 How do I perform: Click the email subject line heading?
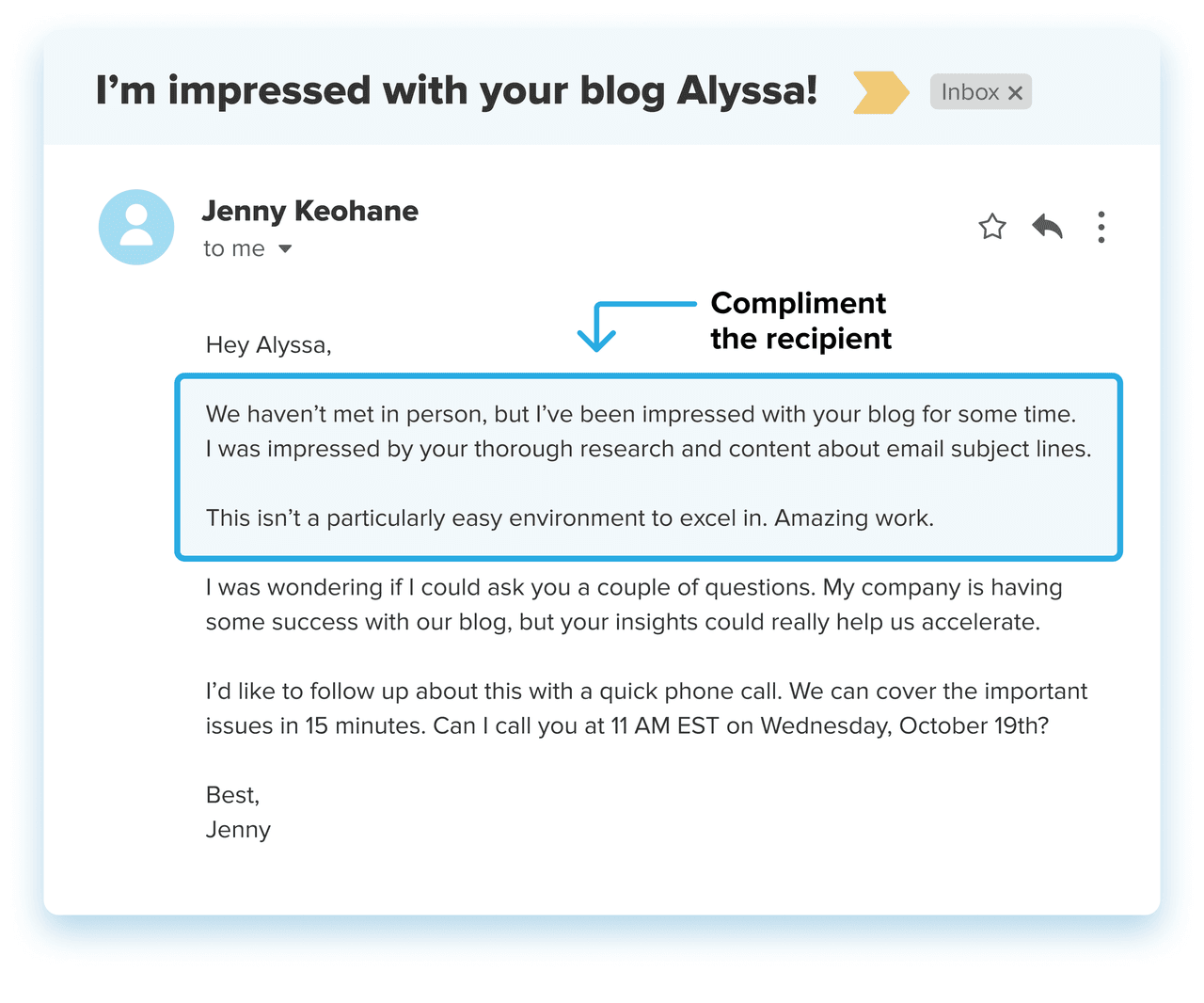(x=456, y=90)
